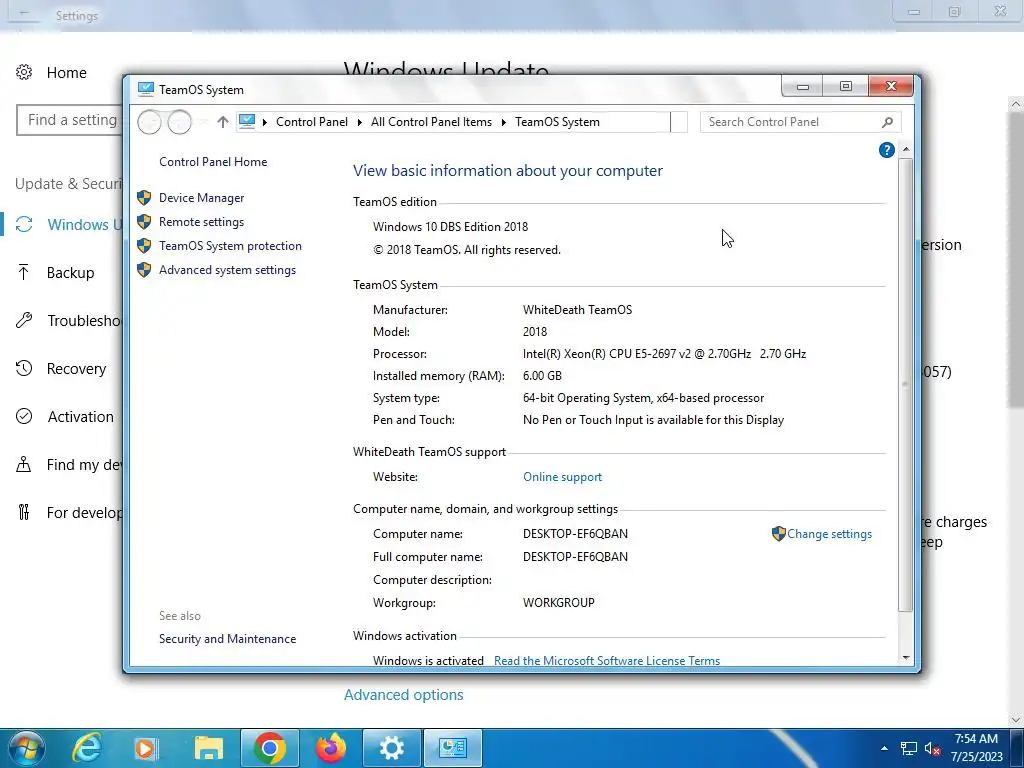Viewport: 1024px width, 768px height.
Task: Click the shield icon beside Device Manager
Action: tap(144, 198)
